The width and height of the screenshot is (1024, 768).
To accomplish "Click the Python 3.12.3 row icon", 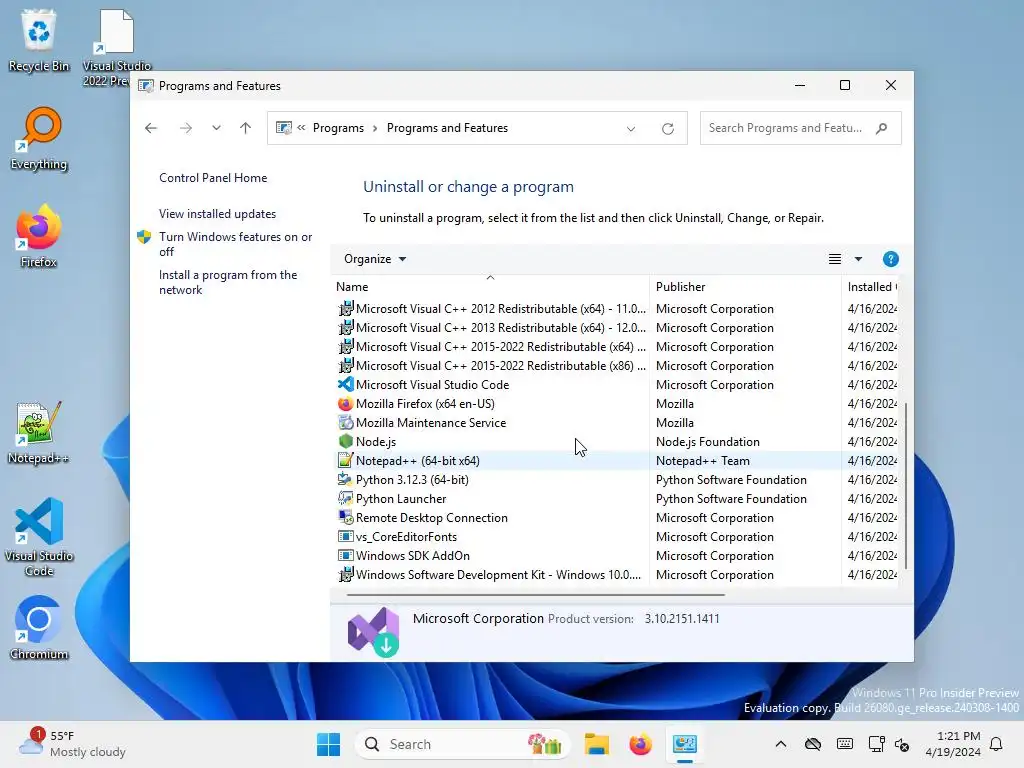I will (345, 479).
